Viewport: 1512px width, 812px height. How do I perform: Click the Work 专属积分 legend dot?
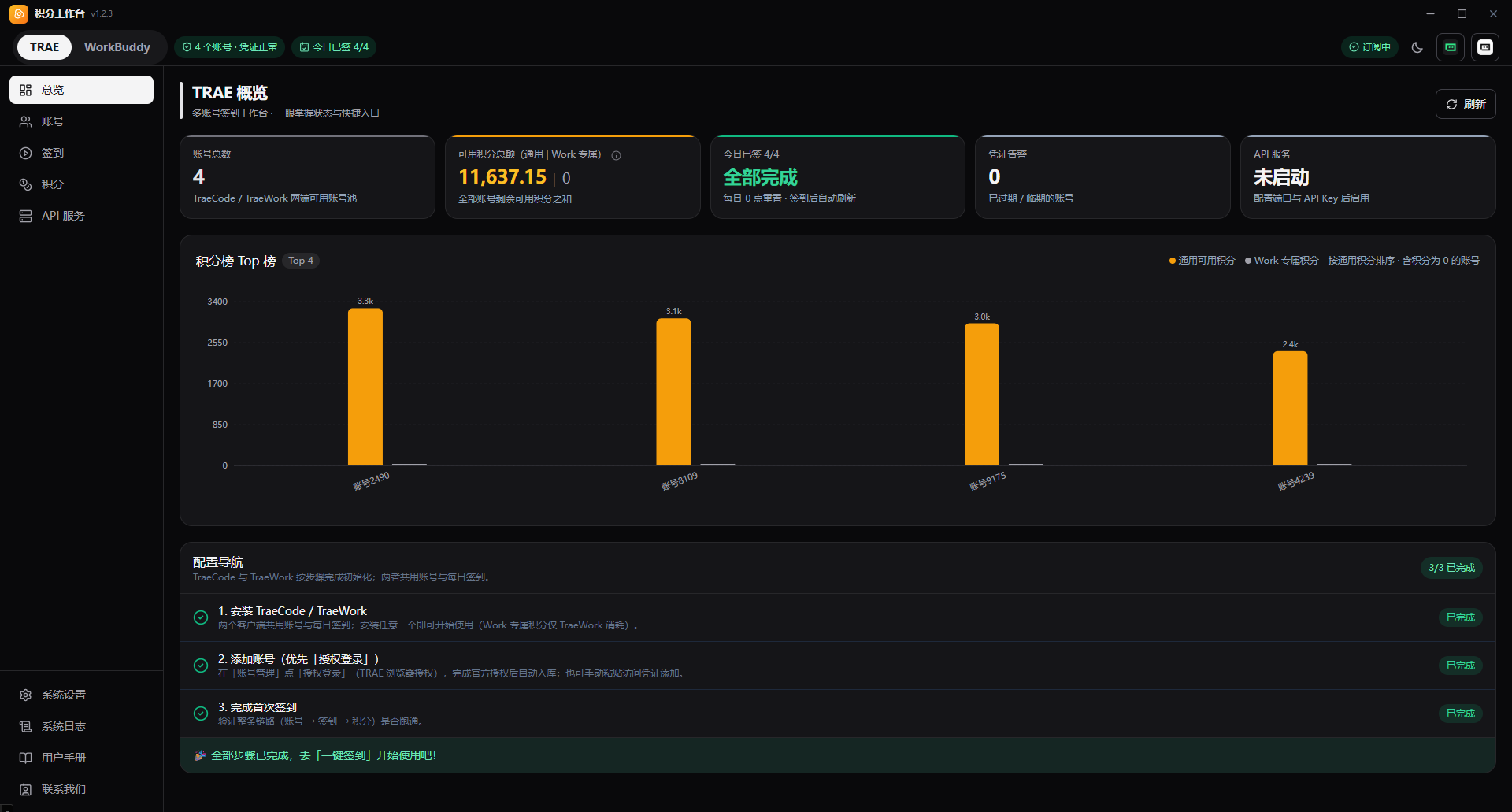coord(1248,261)
